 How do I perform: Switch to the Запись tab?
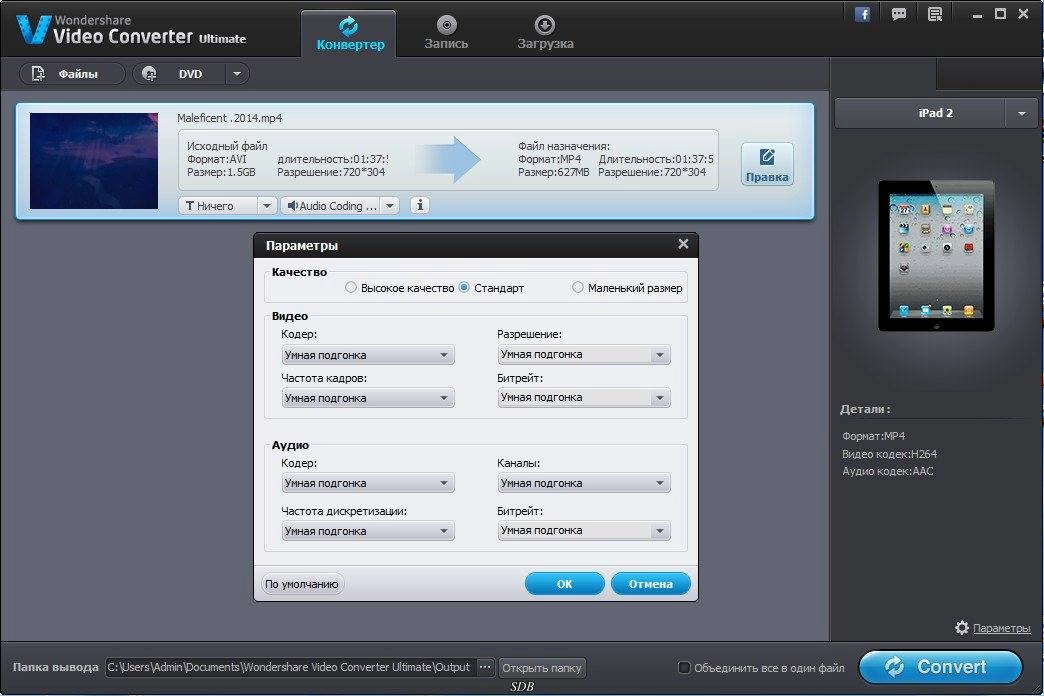point(446,33)
